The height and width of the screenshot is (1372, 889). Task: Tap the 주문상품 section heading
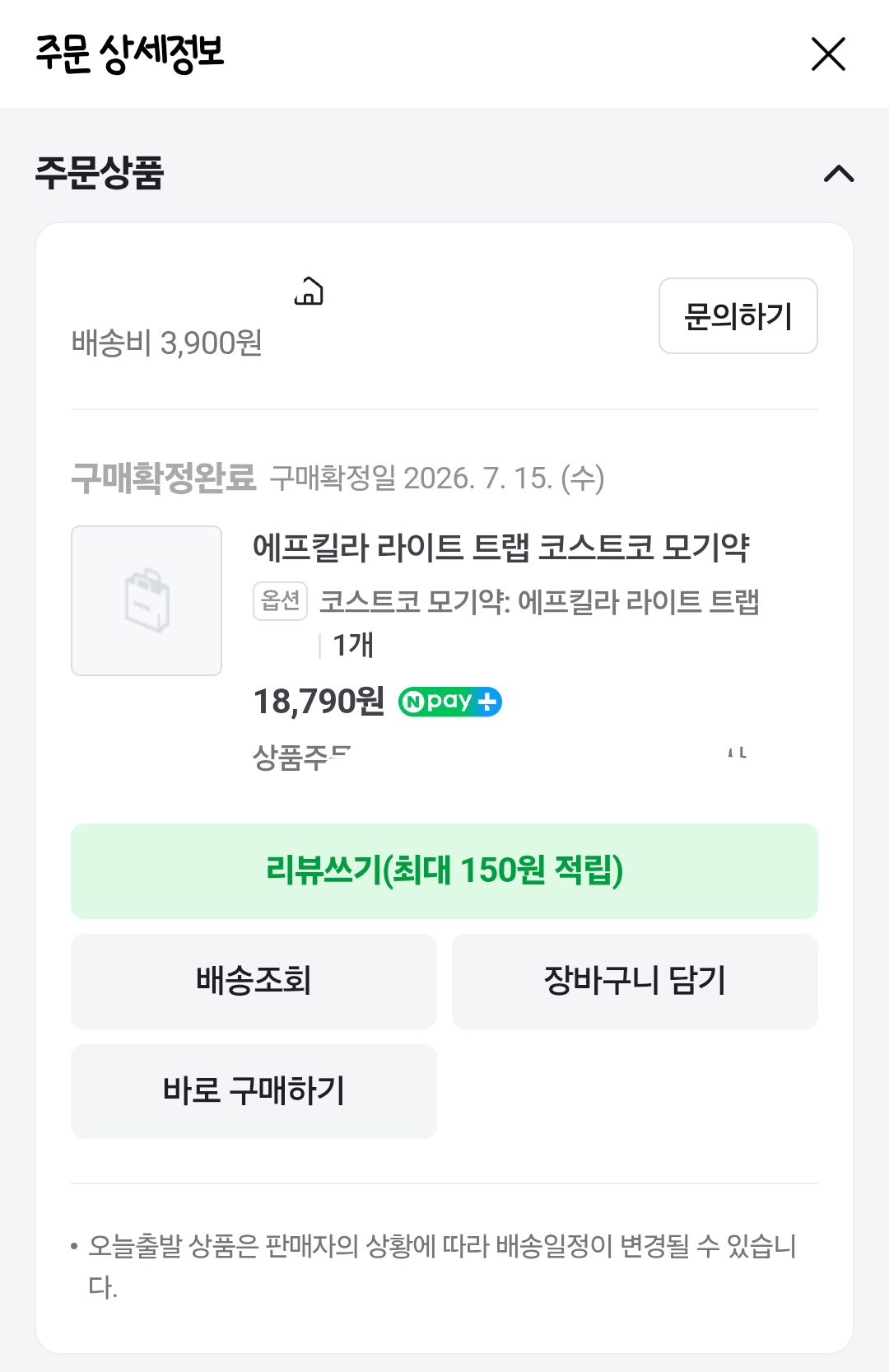click(x=100, y=173)
